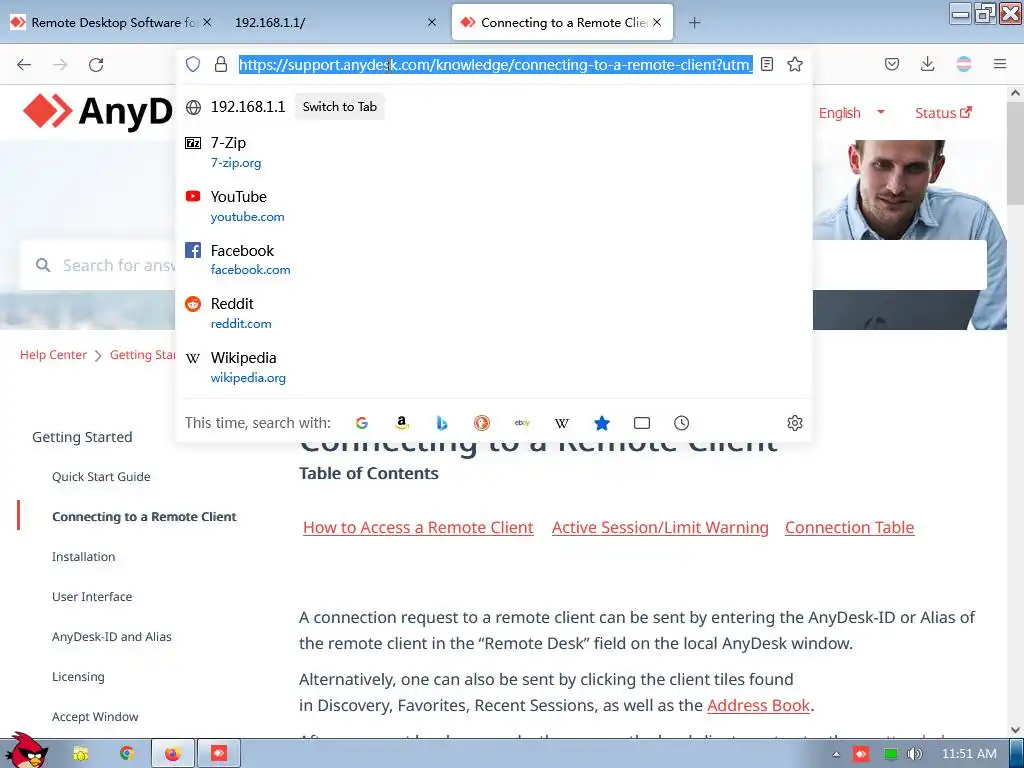Search with Amazon this time
The width and height of the screenshot is (1024, 768).
coord(402,423)
